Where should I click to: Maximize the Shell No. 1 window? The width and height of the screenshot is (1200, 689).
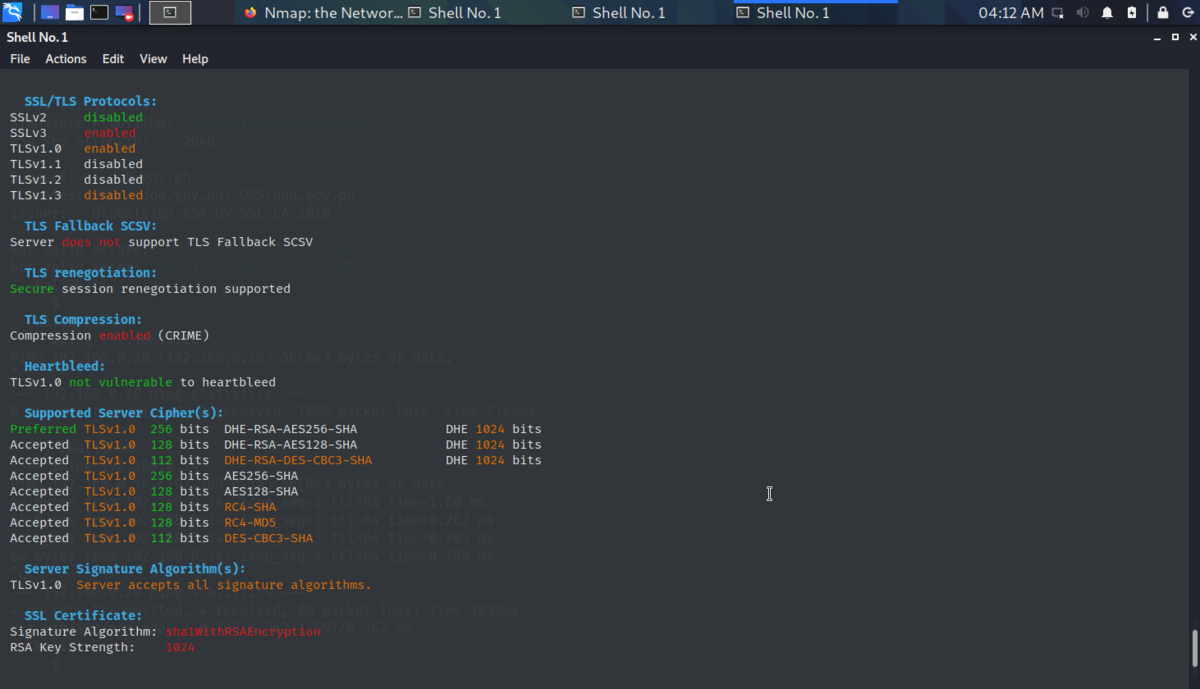point(1173,37)
